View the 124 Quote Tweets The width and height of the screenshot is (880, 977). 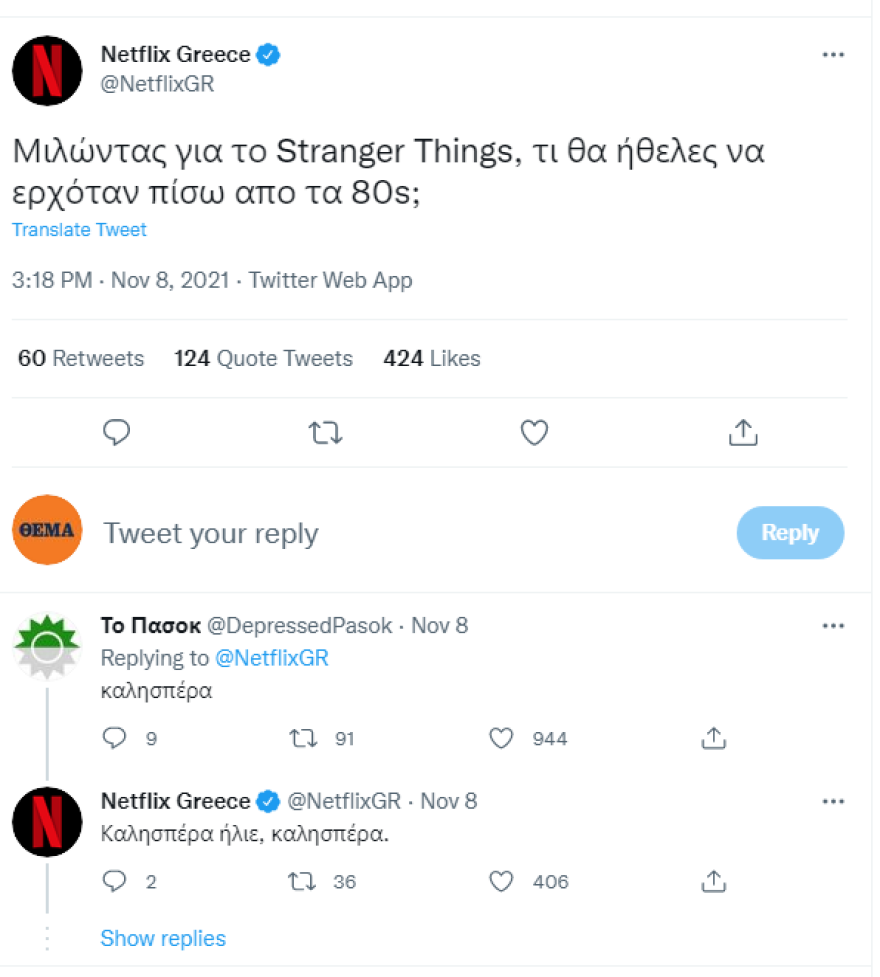pyautogui.click(x=263, y=358)
